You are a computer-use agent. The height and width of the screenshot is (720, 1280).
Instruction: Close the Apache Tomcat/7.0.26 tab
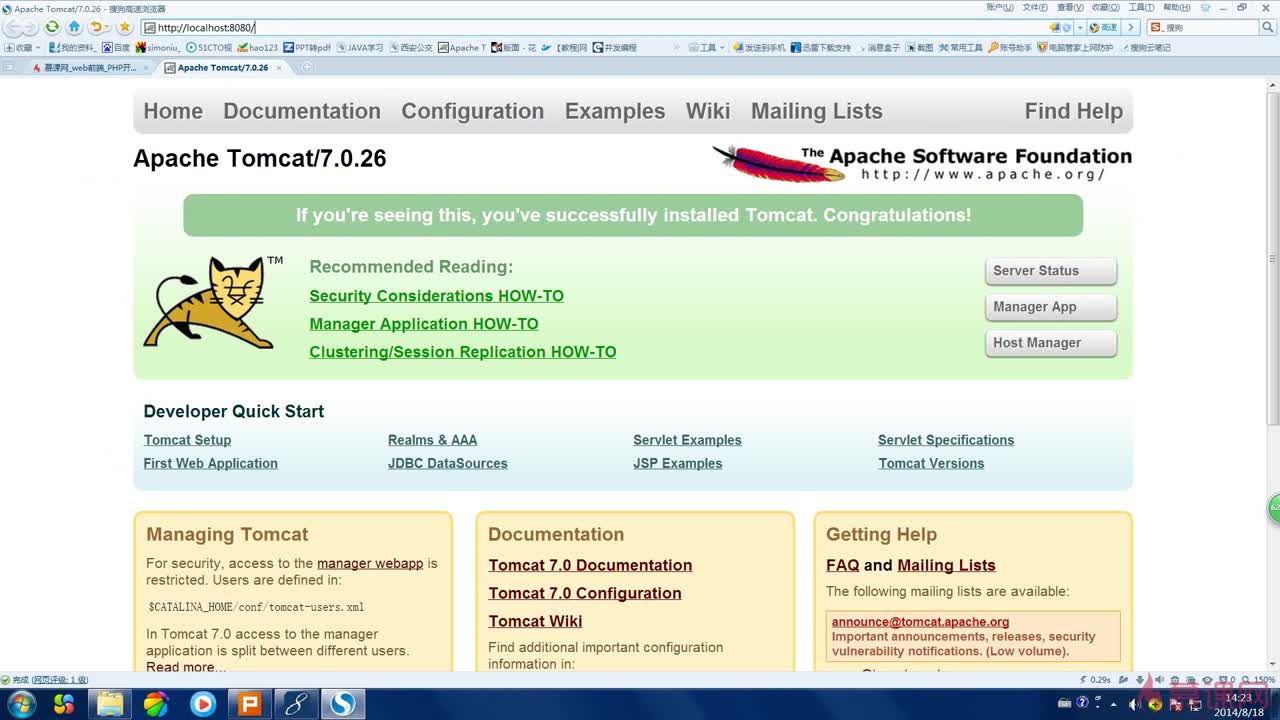click(280, 68)
